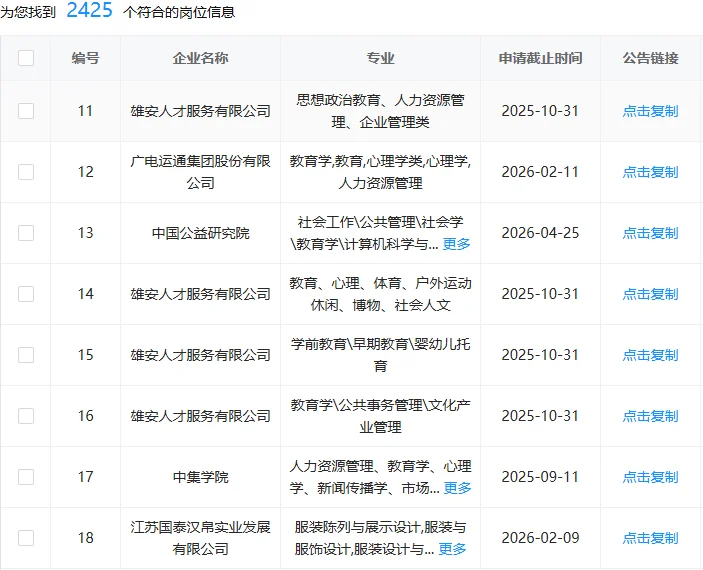Select checkbox for row 13 中国公益研究院
Screen dimensions: 703x570
pos(26,233)
